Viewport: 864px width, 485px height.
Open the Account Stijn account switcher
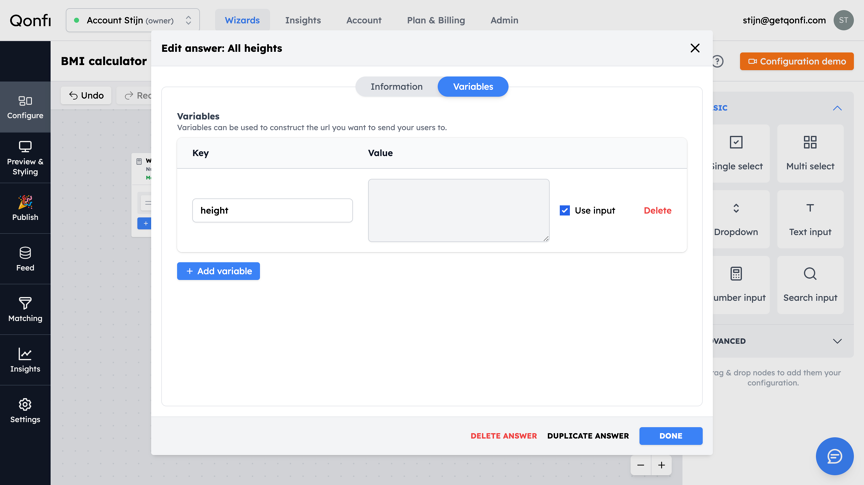pos(133,20)
